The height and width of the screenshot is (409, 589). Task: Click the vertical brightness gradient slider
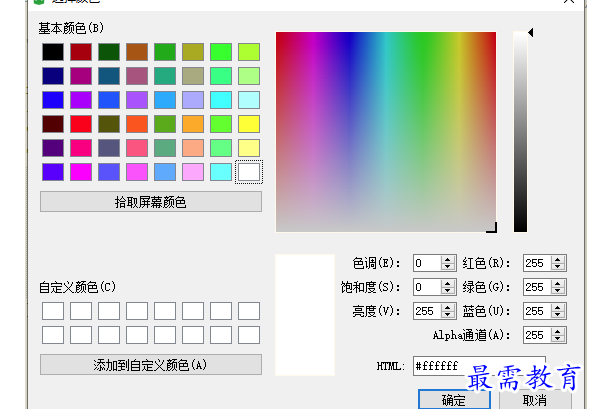tap(520, 132)
